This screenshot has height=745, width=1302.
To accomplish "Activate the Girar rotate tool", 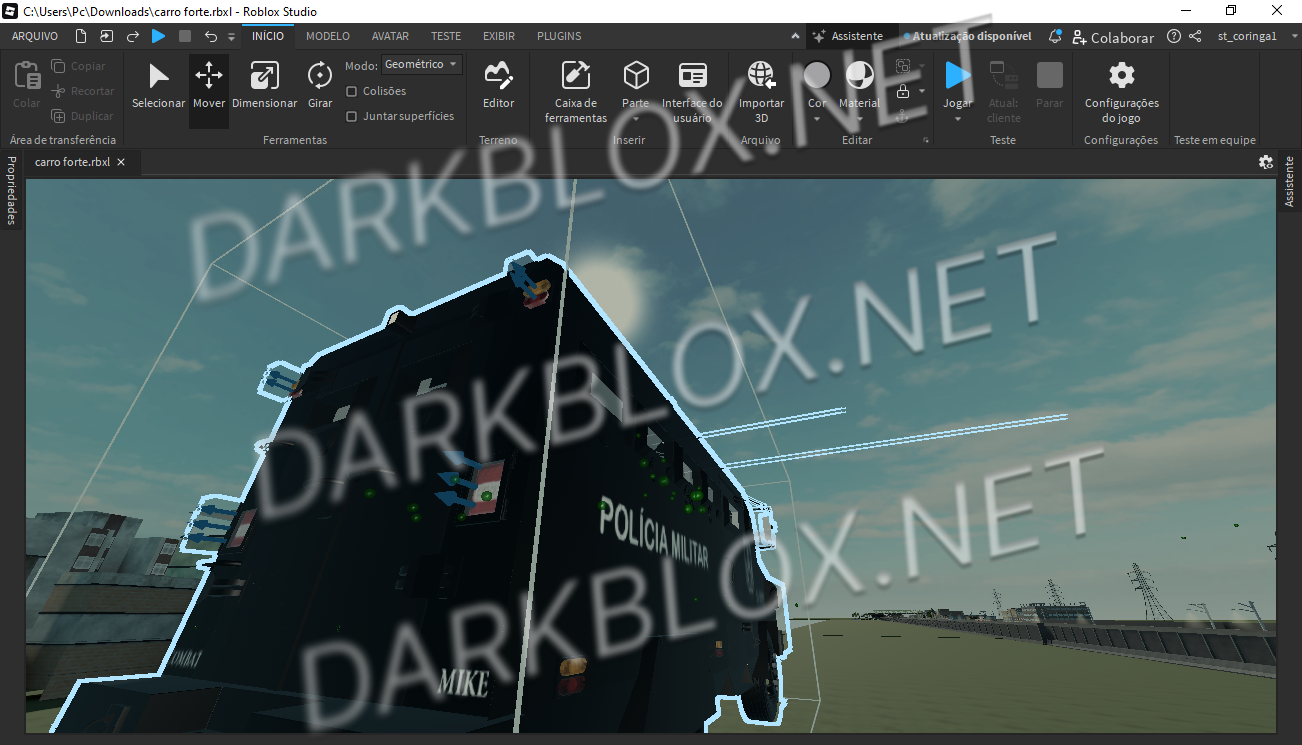I will click(x=320, y=86).
